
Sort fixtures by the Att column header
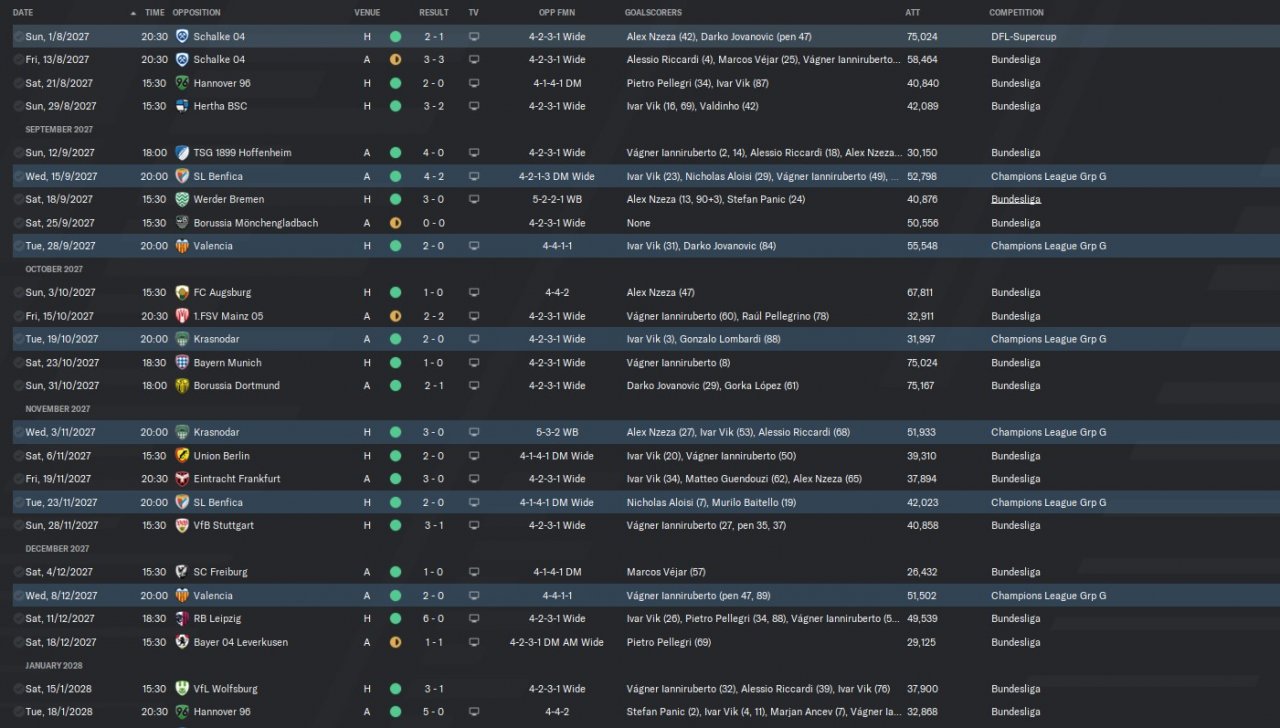click(x=912, y=13)
